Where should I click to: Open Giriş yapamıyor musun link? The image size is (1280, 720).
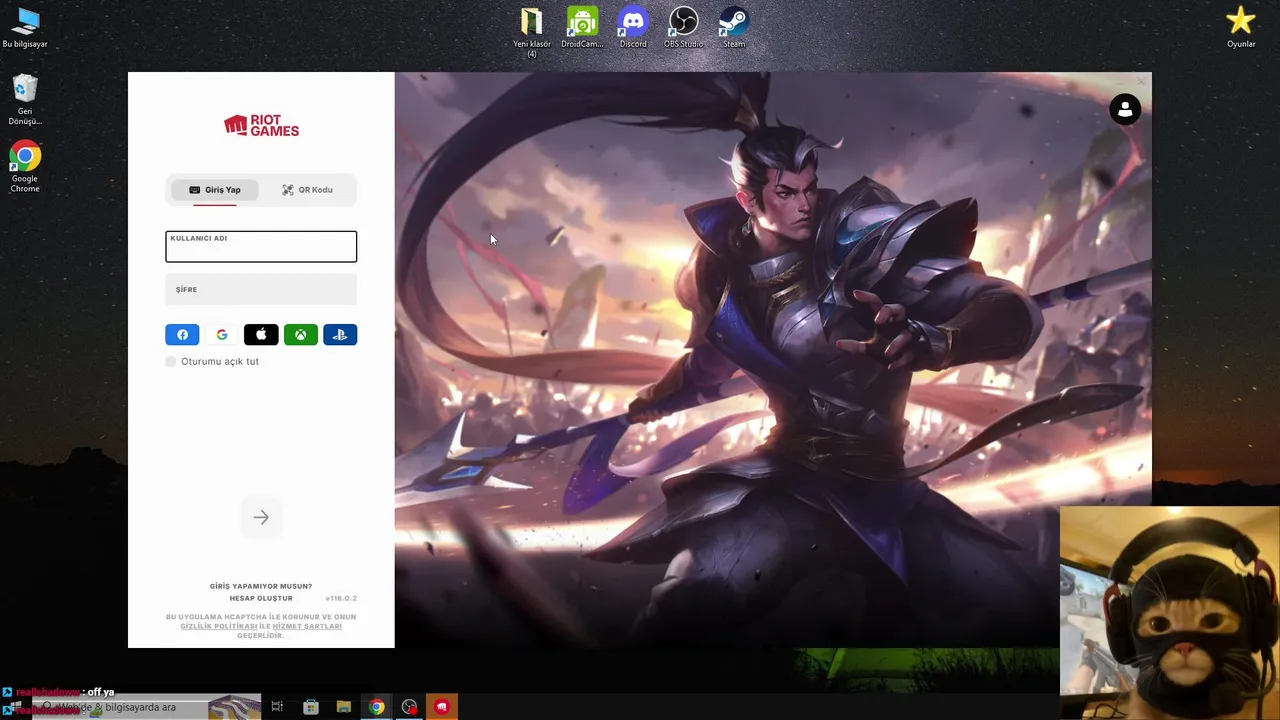click(261, 586)
